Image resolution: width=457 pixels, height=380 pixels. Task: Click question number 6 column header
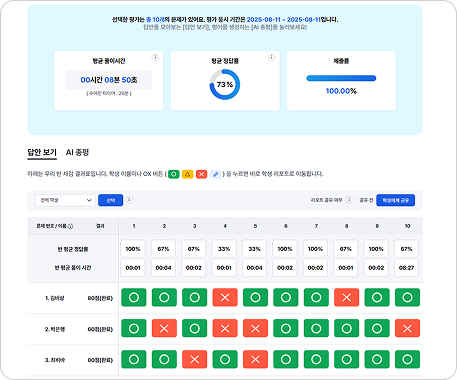click(x=286, y=226)
